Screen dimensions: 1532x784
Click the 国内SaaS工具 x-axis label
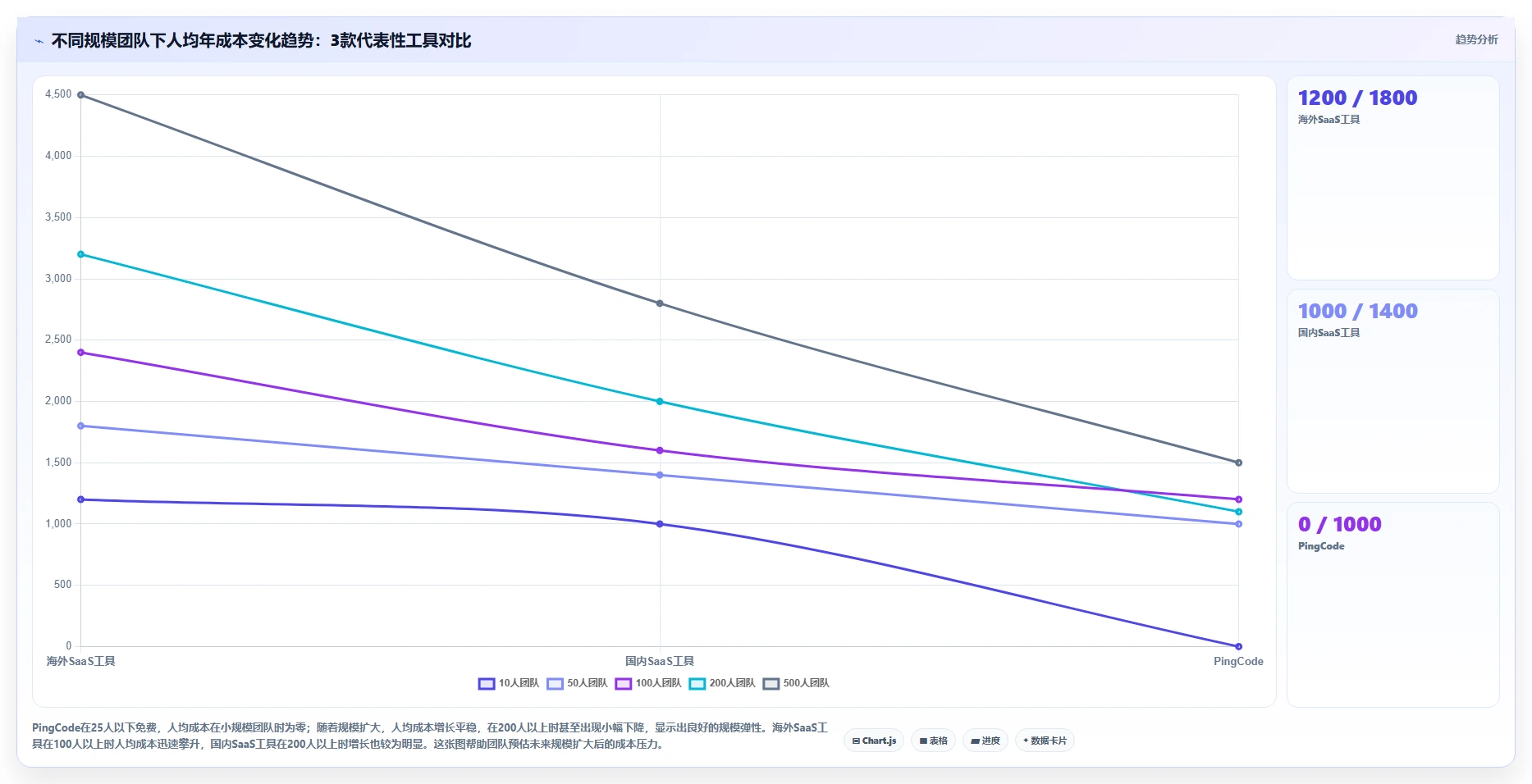tap(660, 661)
